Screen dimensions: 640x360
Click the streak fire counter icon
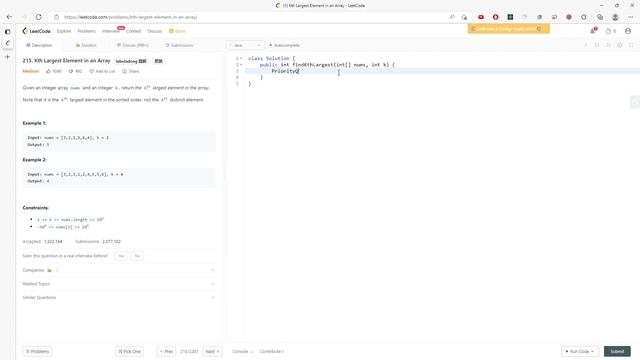[611, 31]
